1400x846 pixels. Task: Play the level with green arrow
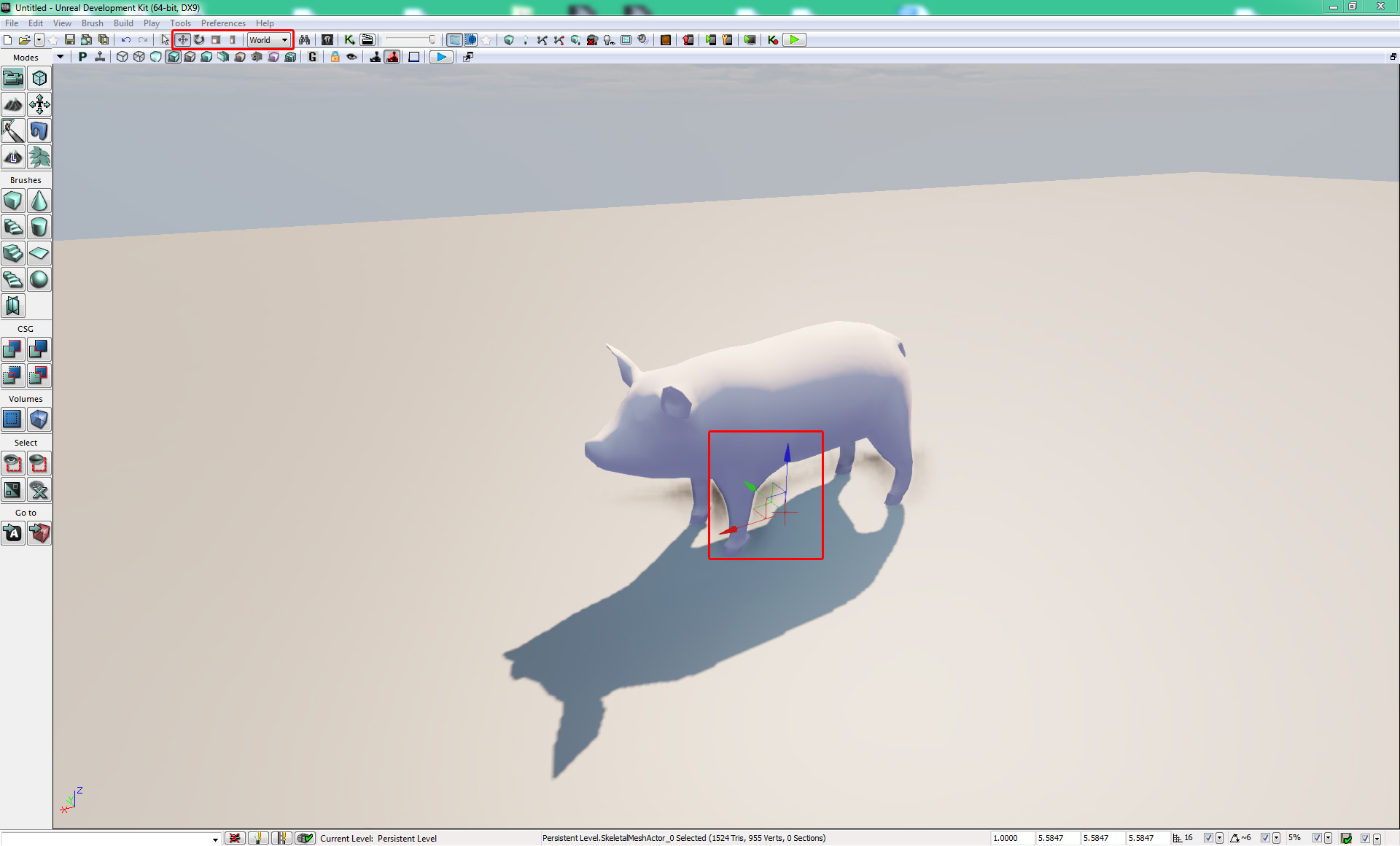794,40
